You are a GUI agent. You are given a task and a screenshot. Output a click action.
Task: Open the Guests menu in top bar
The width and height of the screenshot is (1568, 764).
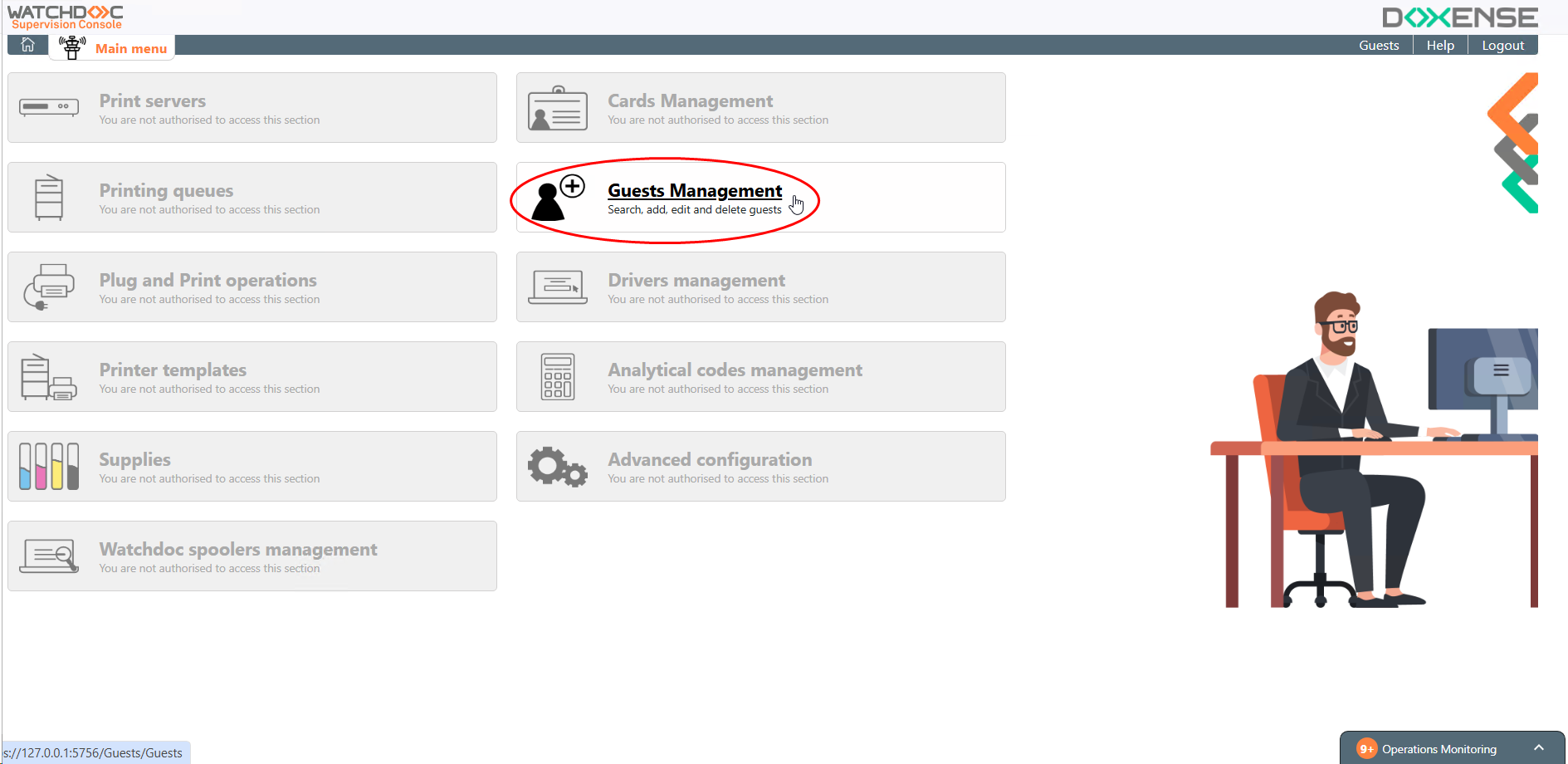(x=1378, y=46)
